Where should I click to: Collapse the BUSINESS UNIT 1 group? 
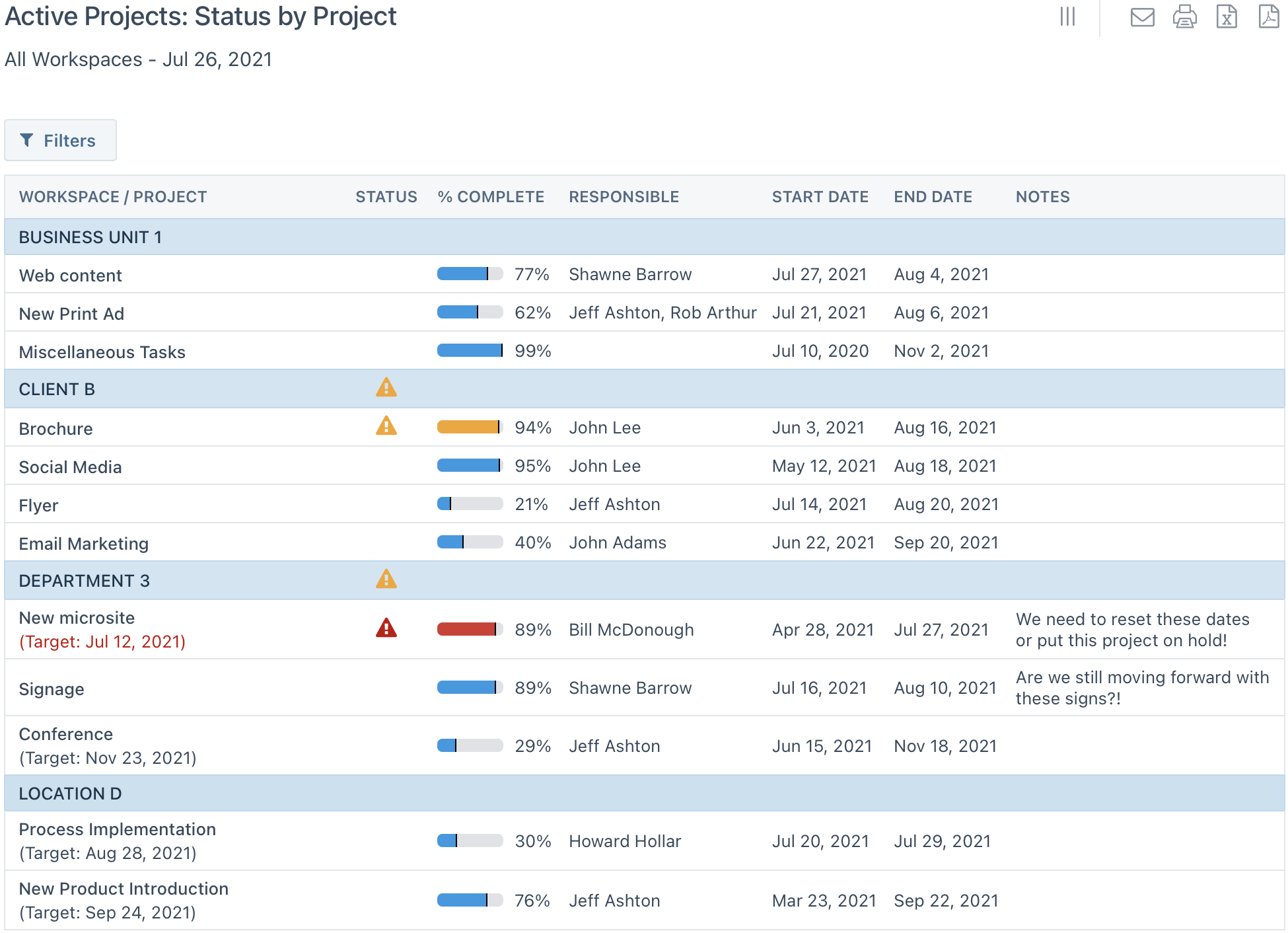90,237
